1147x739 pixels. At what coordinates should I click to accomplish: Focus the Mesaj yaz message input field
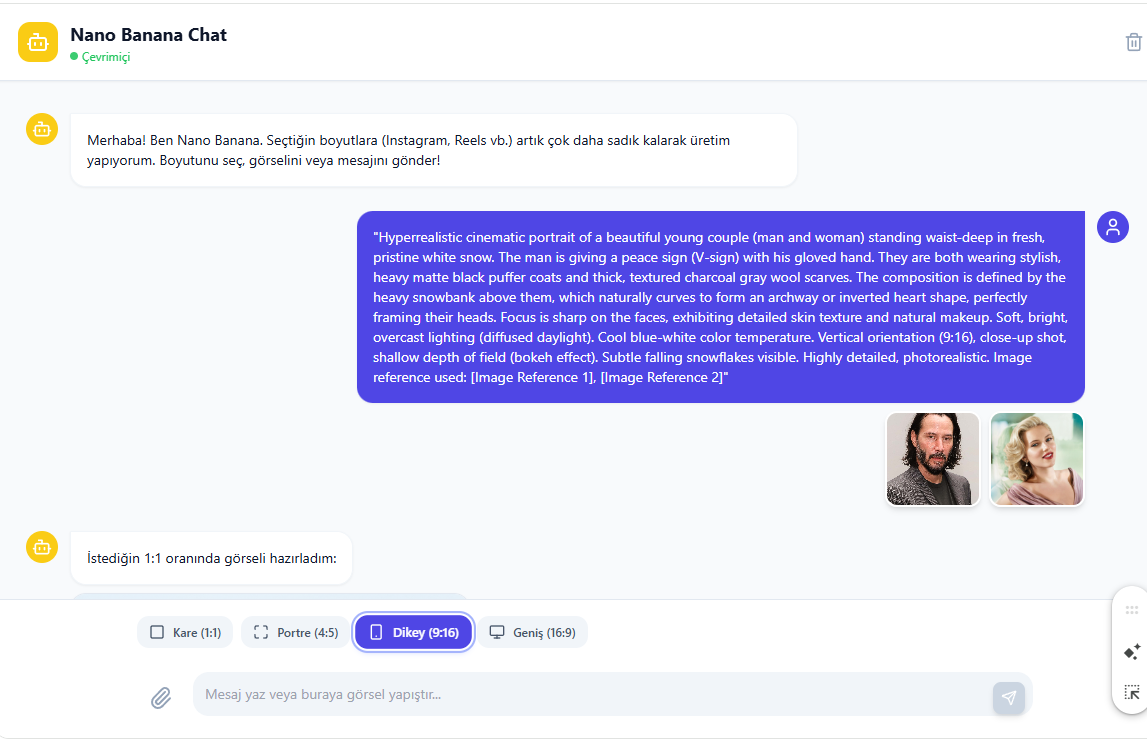(x=593, y=694)
